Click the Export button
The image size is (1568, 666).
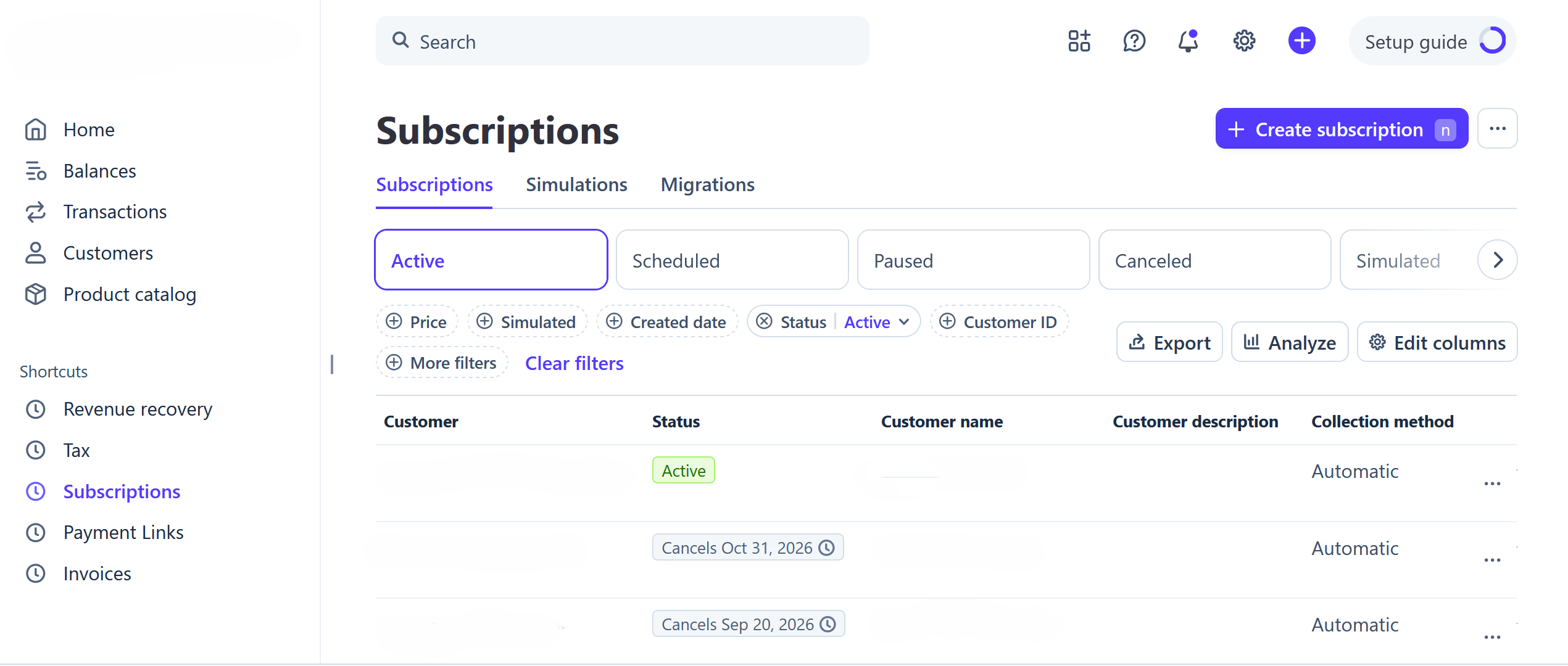click(x=1169, y=342)
